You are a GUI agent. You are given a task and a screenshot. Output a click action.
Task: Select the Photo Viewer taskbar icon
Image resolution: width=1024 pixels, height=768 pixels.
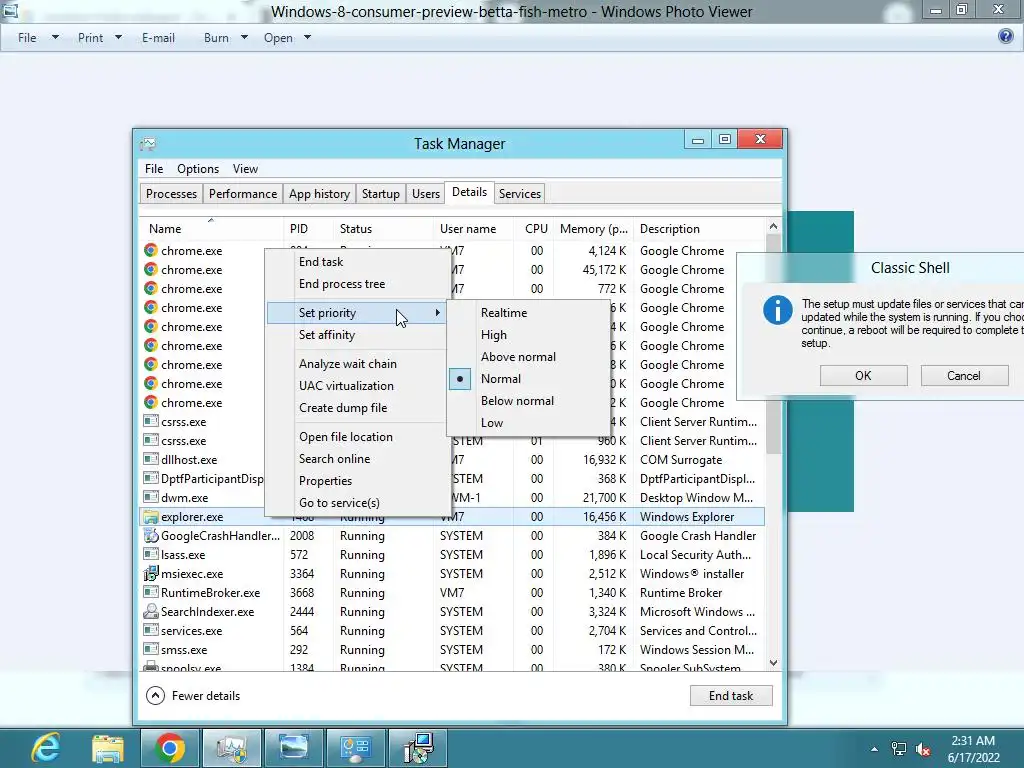[294, 748]
